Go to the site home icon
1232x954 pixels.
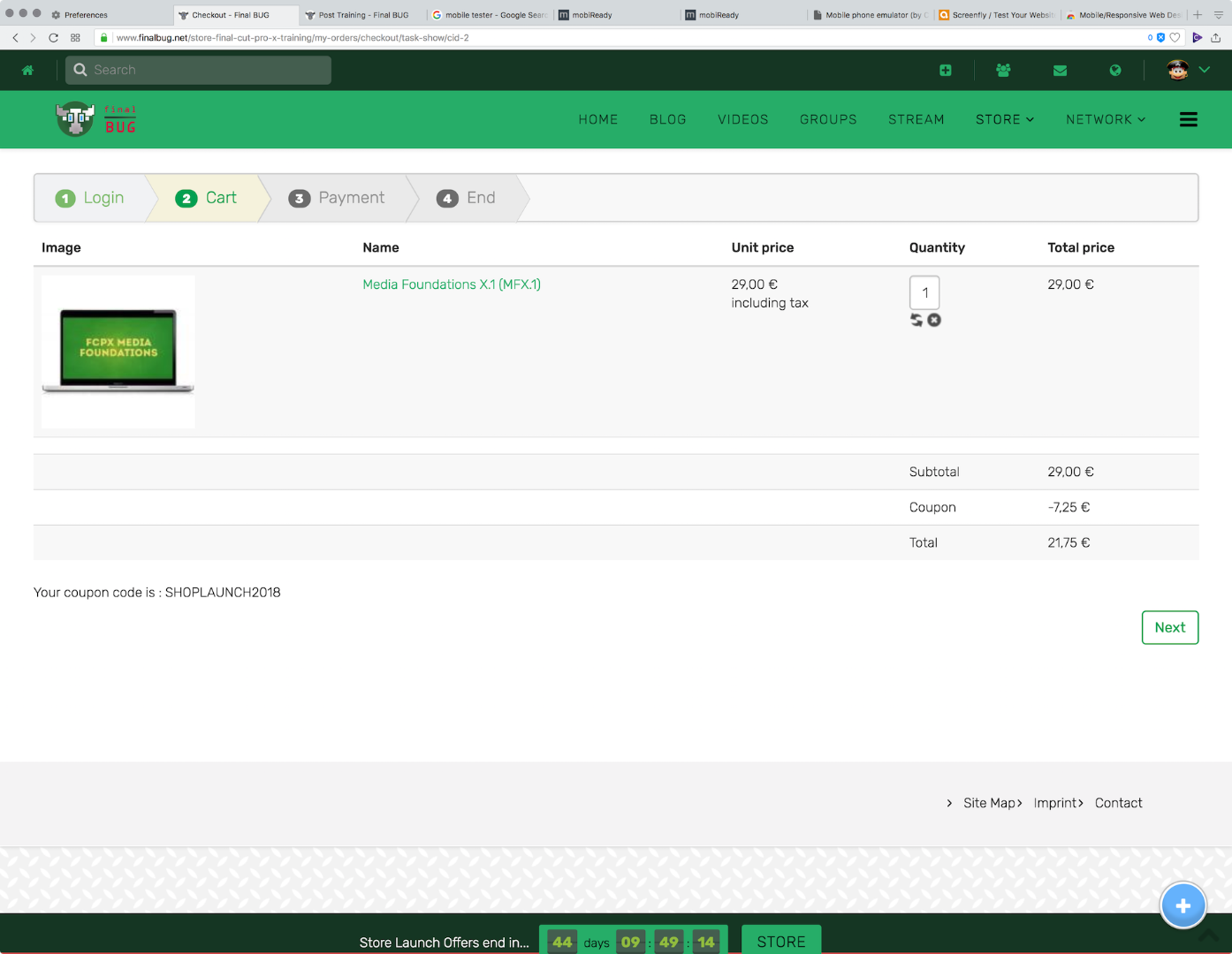[27, 71]
